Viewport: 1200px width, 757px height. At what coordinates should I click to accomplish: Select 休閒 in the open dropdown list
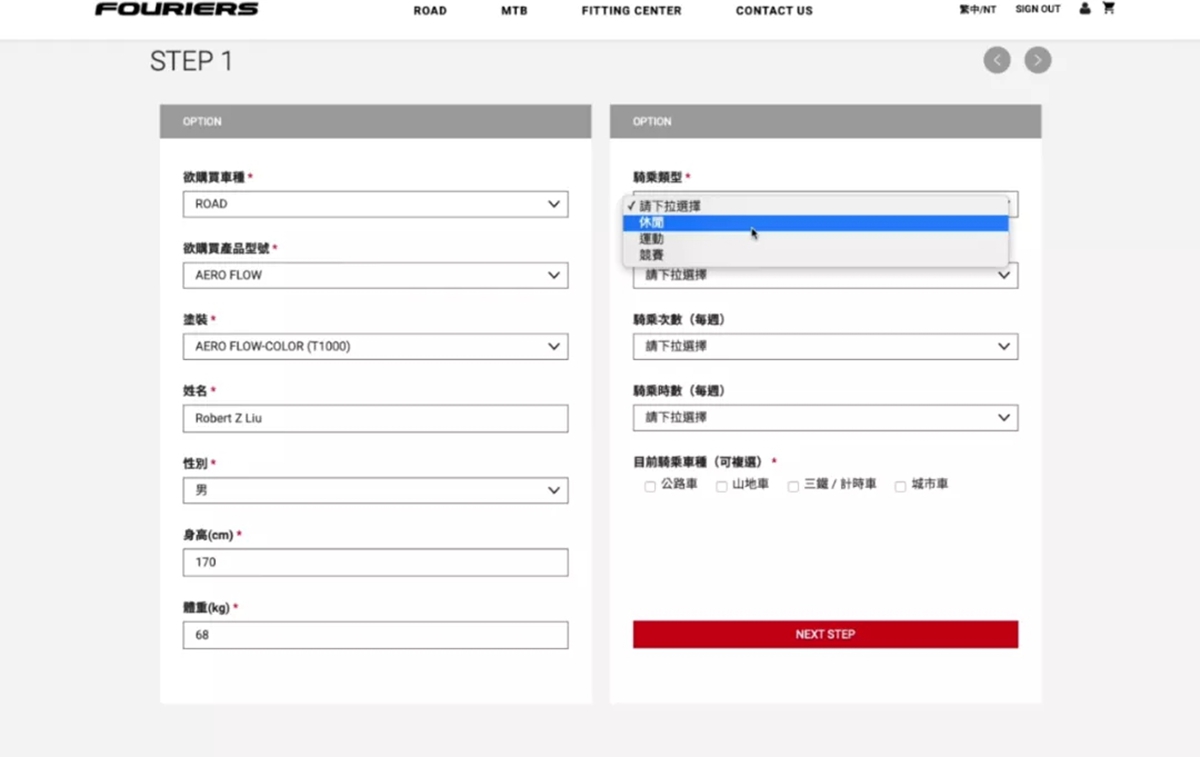click(815, 223)
